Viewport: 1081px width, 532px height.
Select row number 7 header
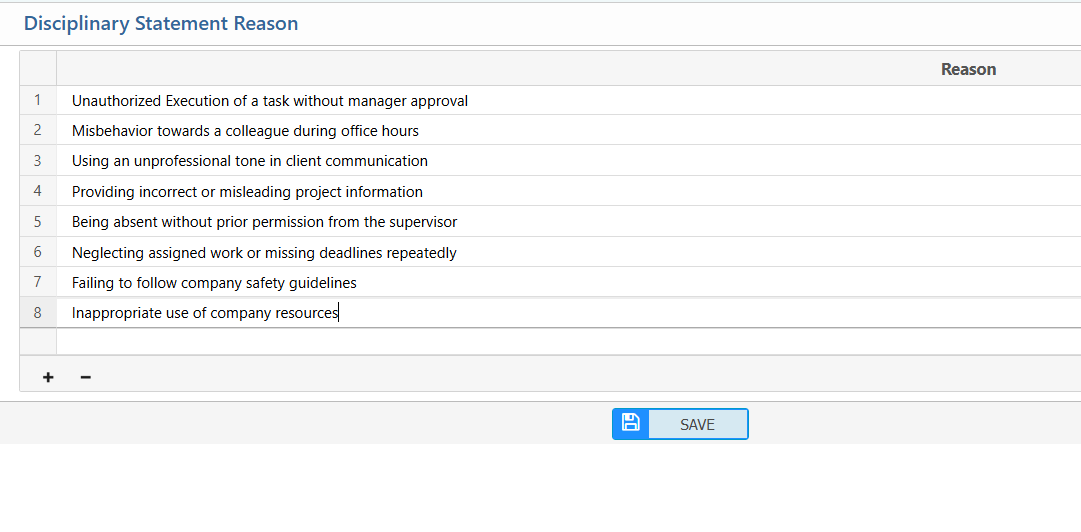[38, 283]
